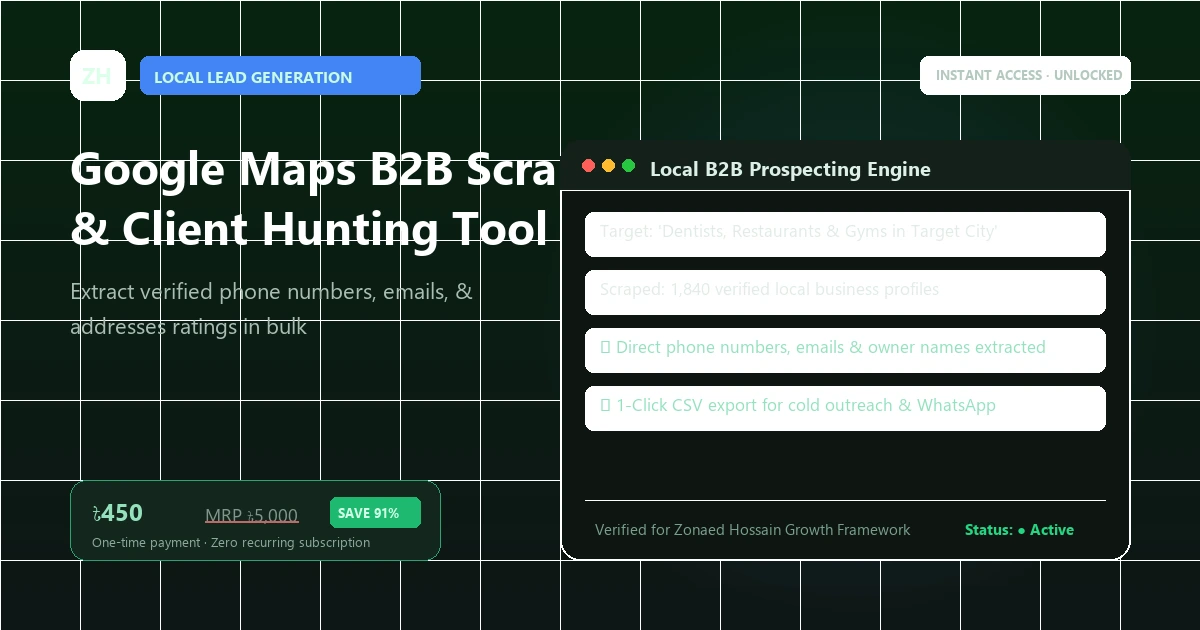Select the LOCAL LEAD GENERATION badge
Image resolution: width=1200 pixels, height=630 pixels.
pyautogui.click(x=280, y=76)
